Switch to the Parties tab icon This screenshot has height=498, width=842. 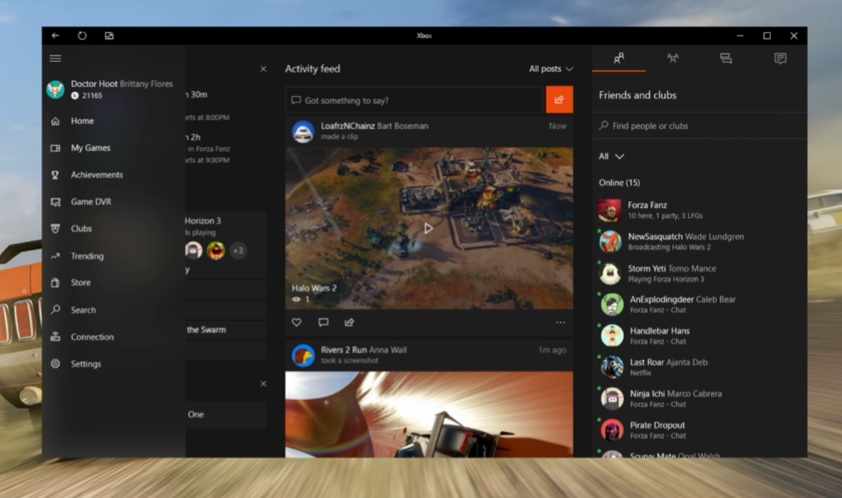(x=672, y=59)
